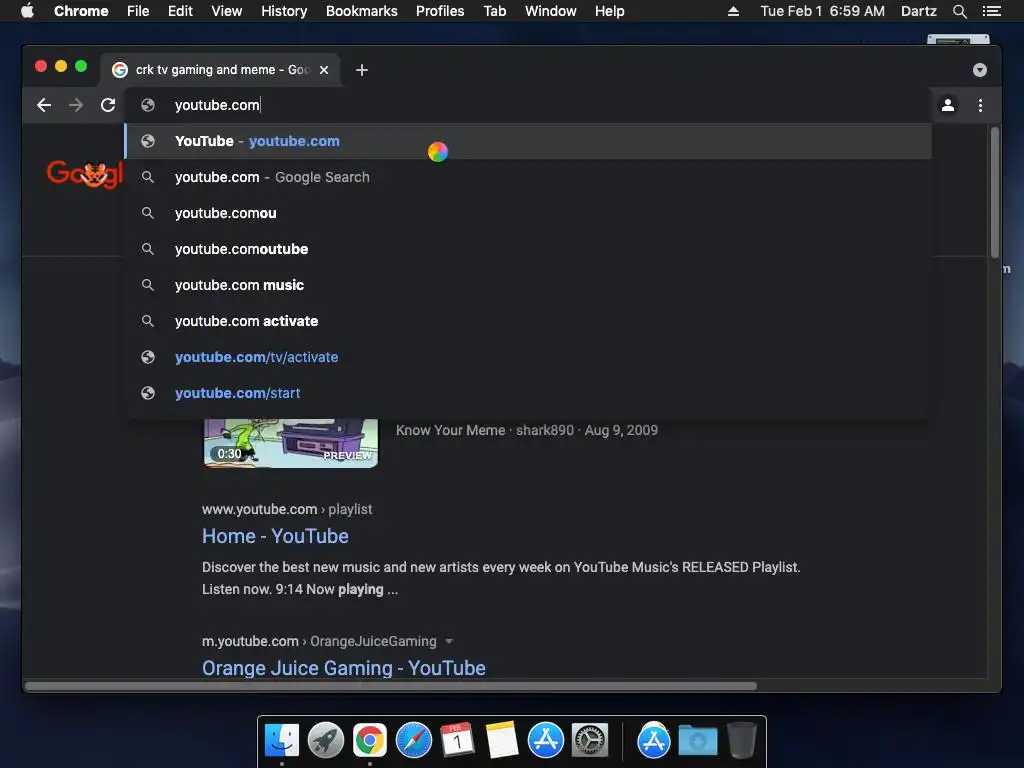Image resolution: width=1024 pixels, height=768 pixels.
Task: Select 'youtube.com music' suggestion
Action: pyautogui.click(x=528, y=285)
